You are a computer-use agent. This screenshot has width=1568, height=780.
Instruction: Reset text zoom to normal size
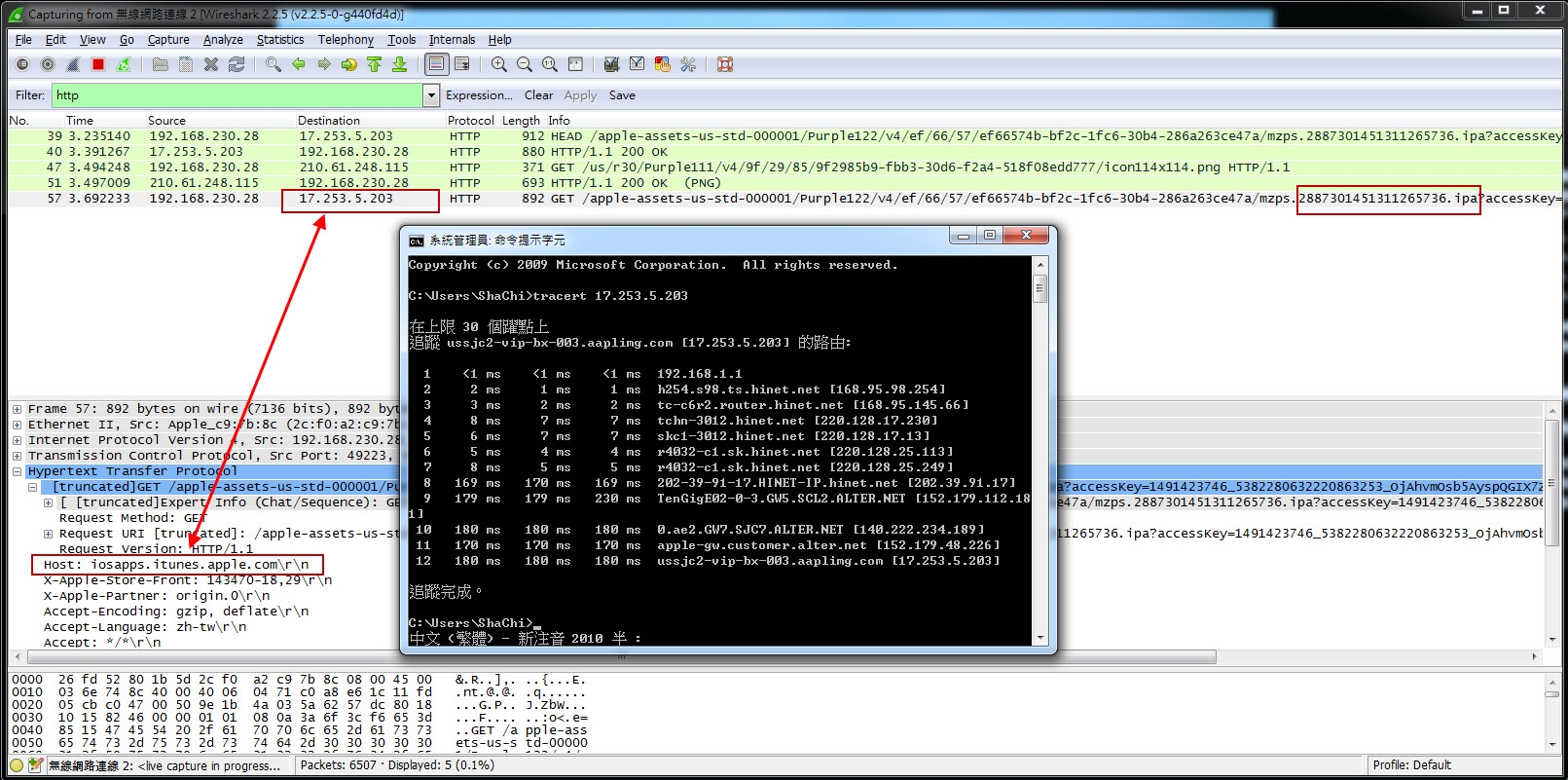pos(550,64)
